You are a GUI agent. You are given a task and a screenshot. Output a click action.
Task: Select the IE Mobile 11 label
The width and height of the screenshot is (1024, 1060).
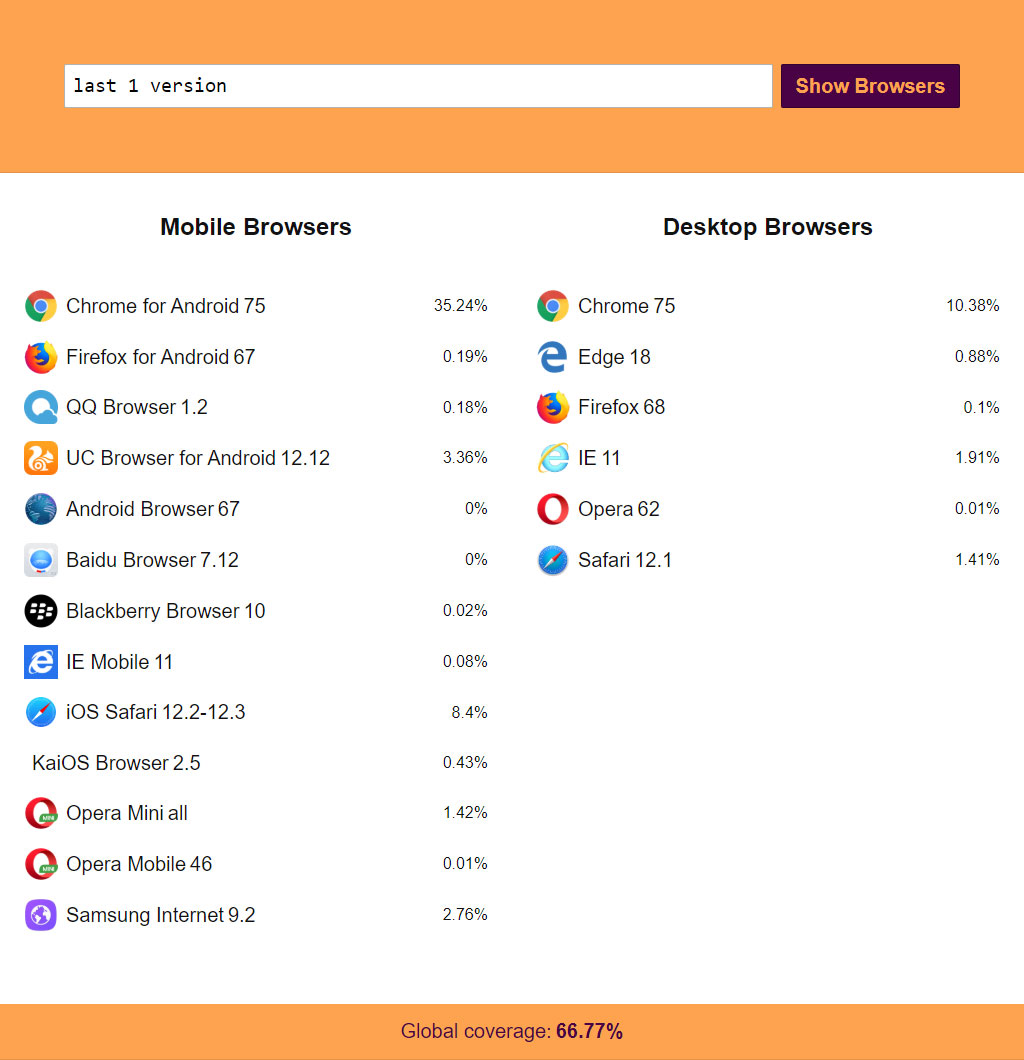[119, 662]
